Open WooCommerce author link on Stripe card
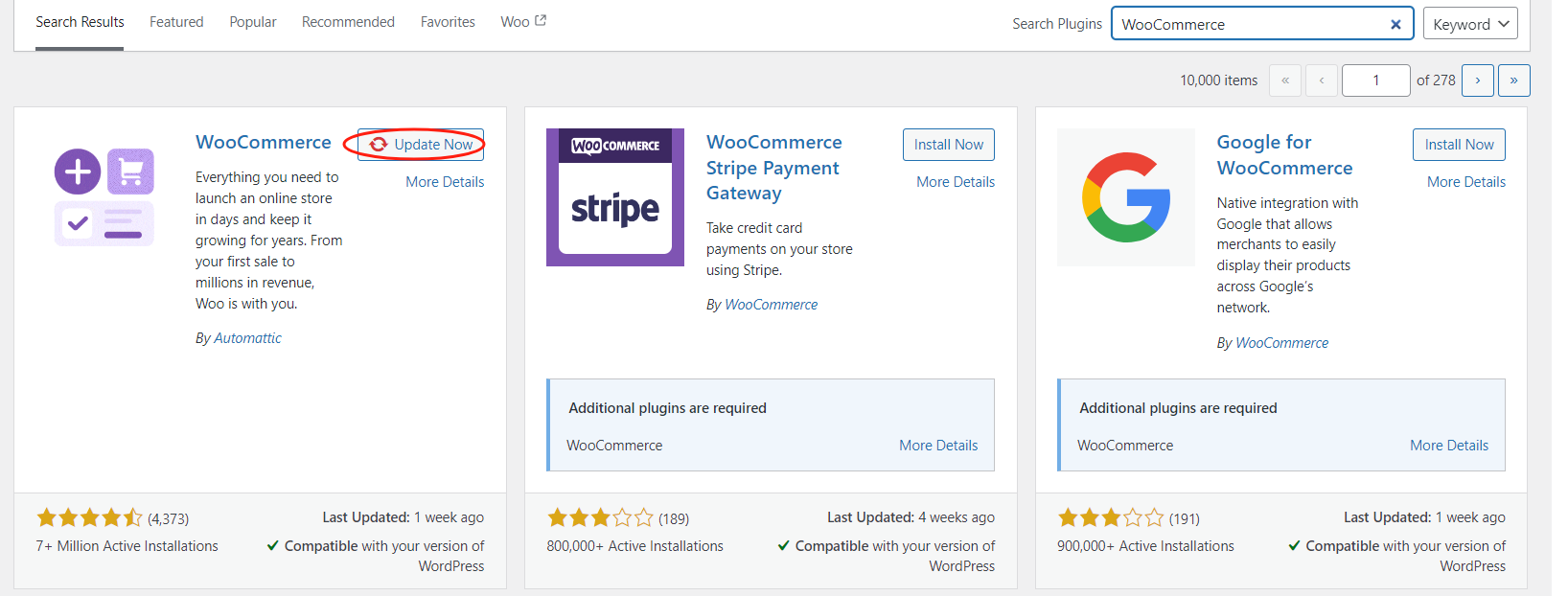This screenshot has width=1568, height=596. pyautogui.click(x=772, y=305)
